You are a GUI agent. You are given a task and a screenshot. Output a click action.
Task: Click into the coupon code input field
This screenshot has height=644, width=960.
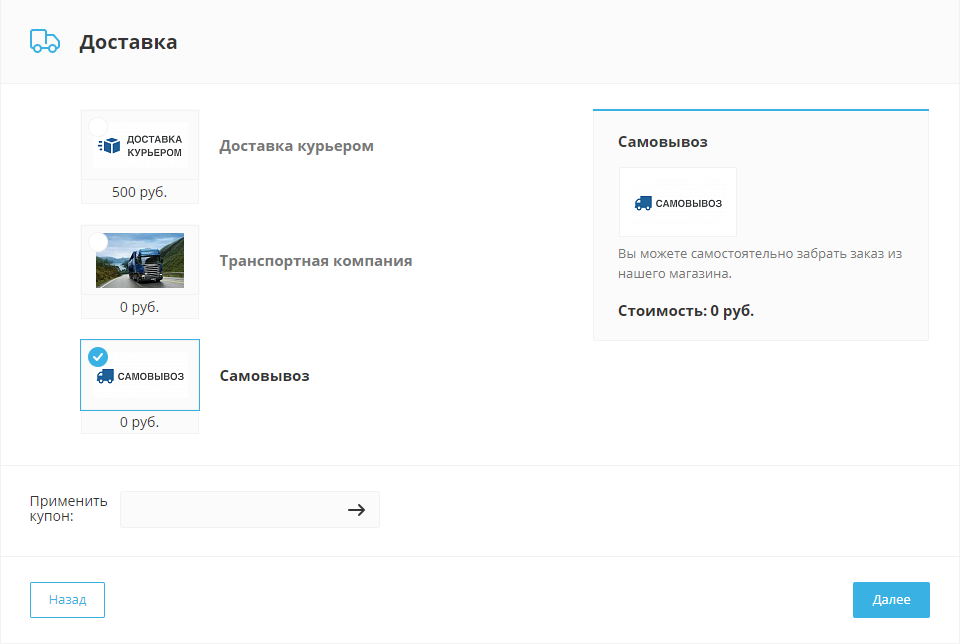[230, 509]
